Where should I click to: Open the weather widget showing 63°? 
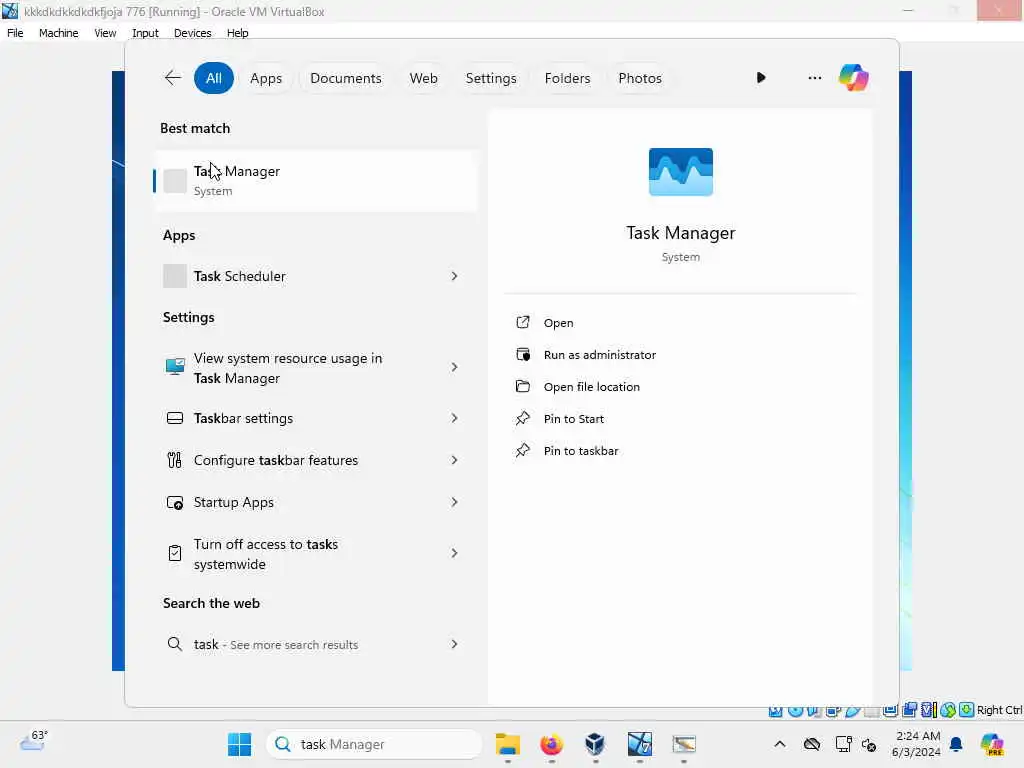(x=34, y=741)
